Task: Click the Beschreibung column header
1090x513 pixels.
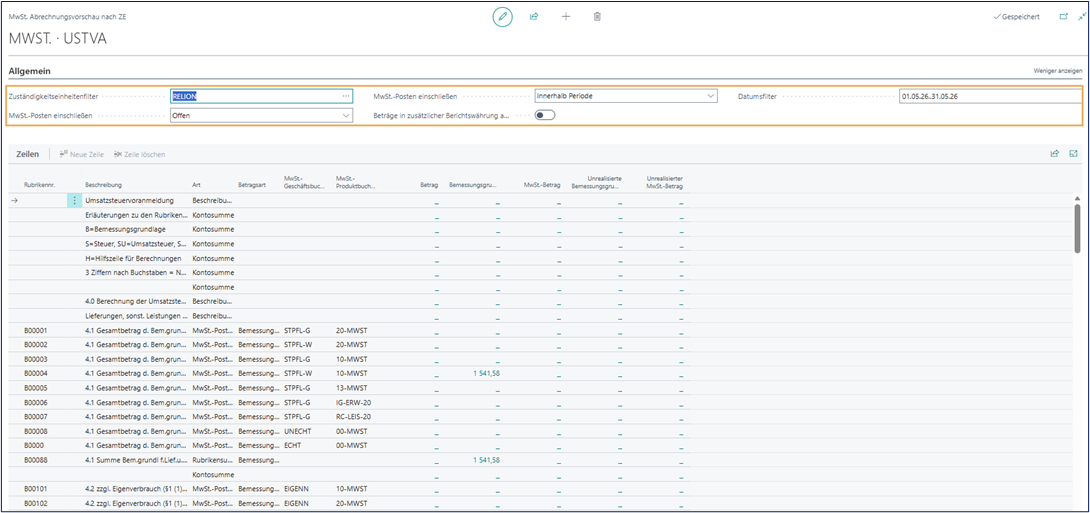Action: pos(104,186)
